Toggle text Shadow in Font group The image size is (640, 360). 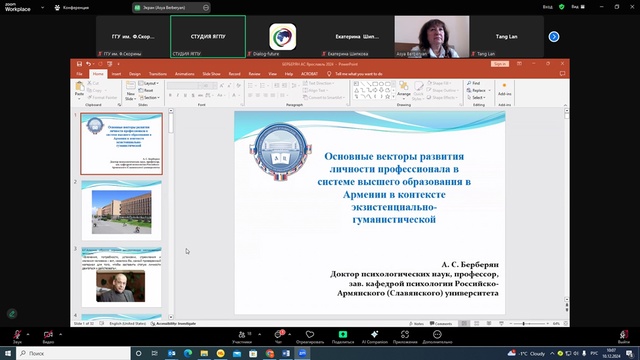coord(193,96)
